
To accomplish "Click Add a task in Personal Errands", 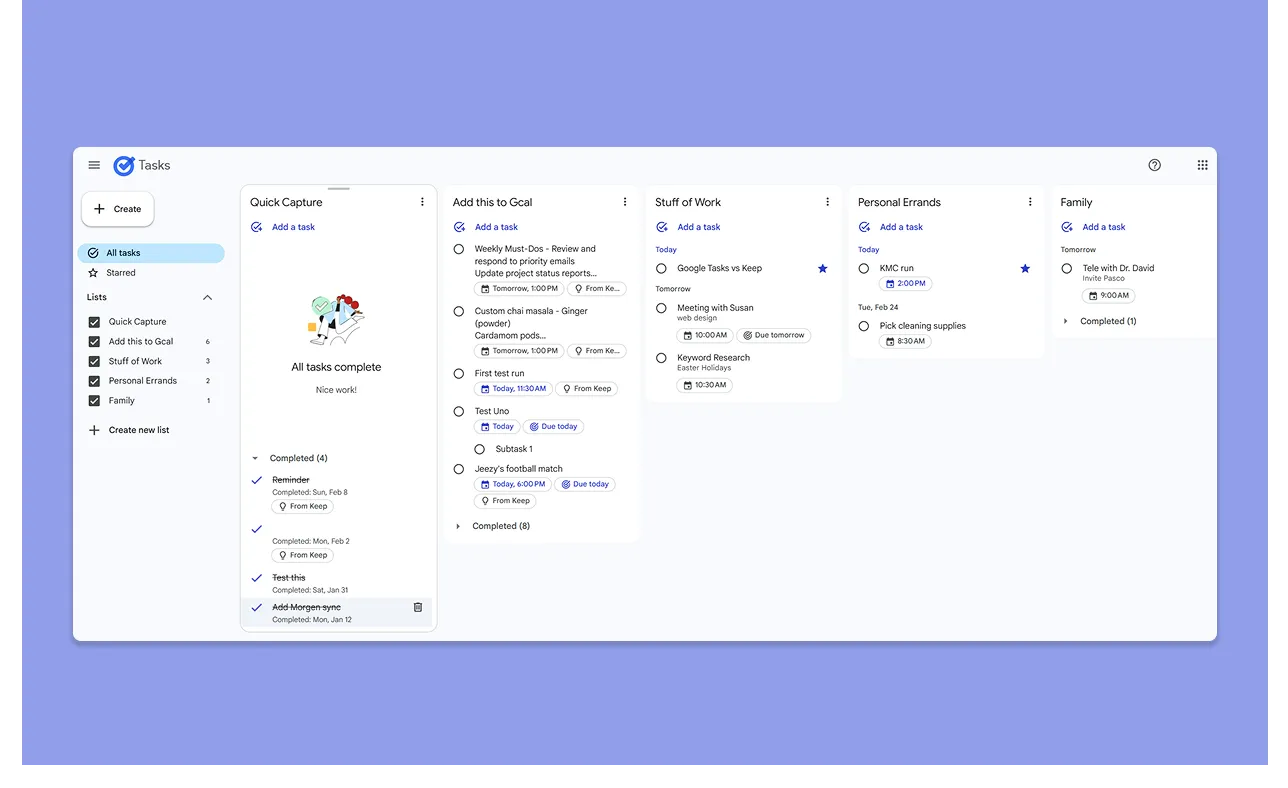I will (899, 227).
